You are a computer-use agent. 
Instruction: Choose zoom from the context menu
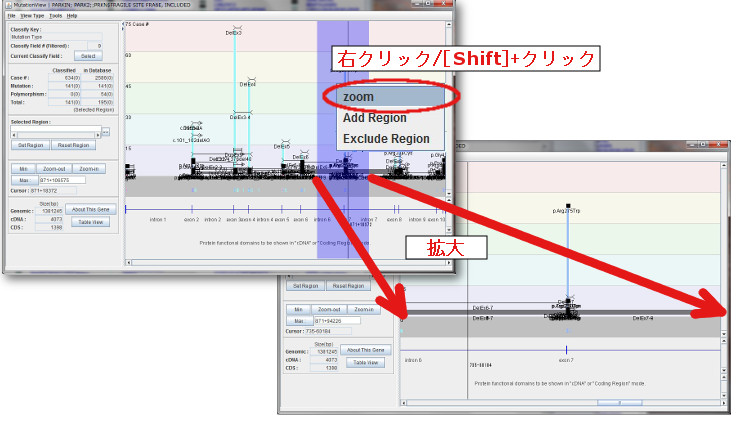pos(358,97)
